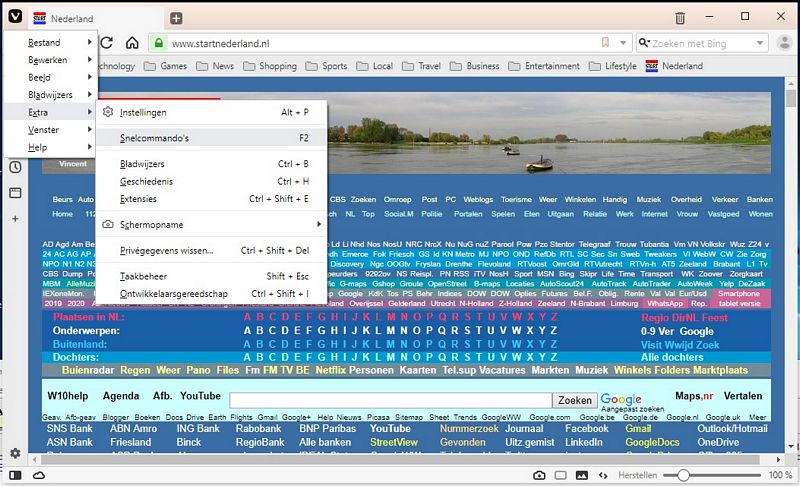Expand the Bestand menu
The height and width of the screenshot is (486, 800).
pyautogui.click(x=50, y=42)
